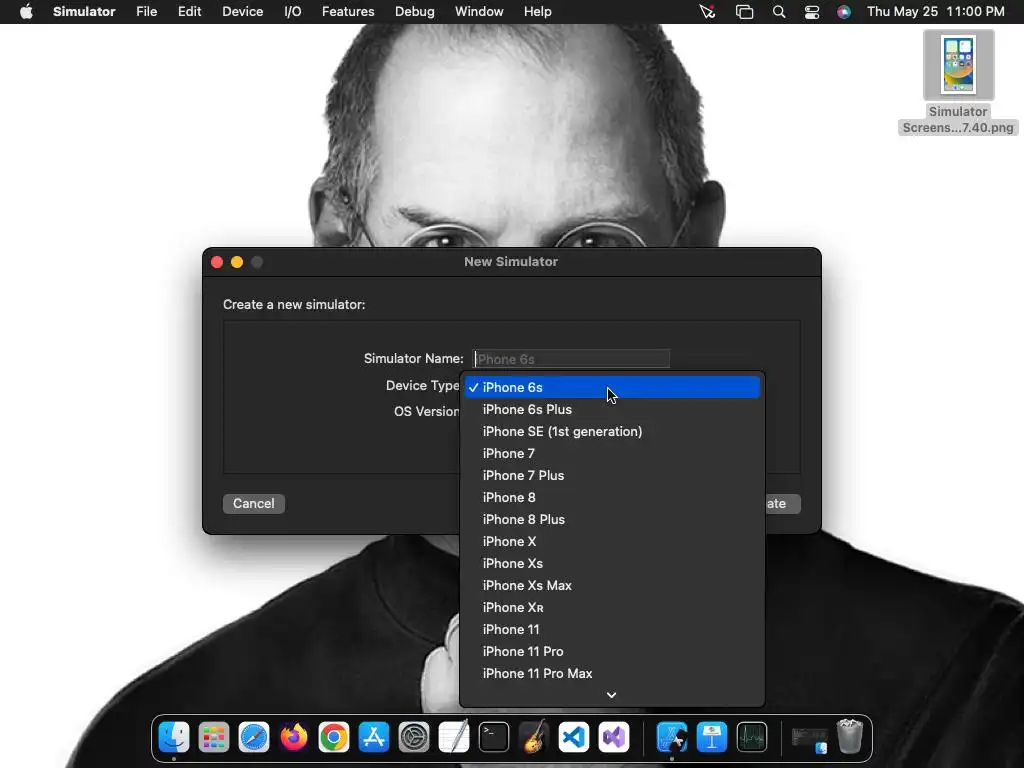
Task: Click the Simulator app icon in the Dock
Action: [671, 737]
